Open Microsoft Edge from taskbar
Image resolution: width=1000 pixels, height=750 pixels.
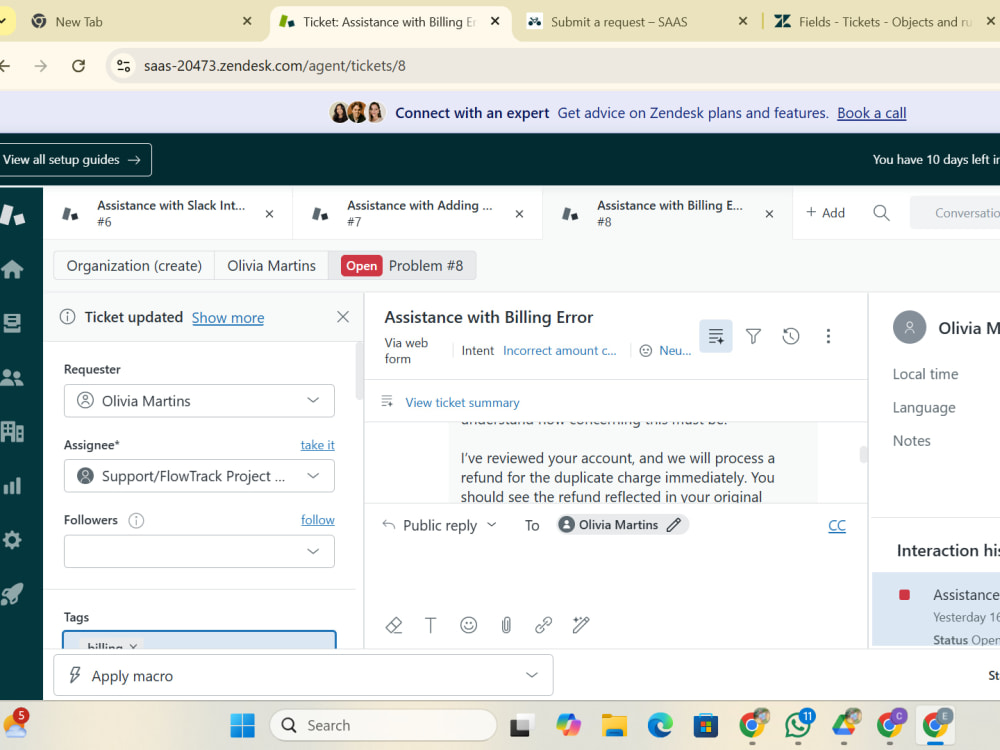click(x=660, y=725)
